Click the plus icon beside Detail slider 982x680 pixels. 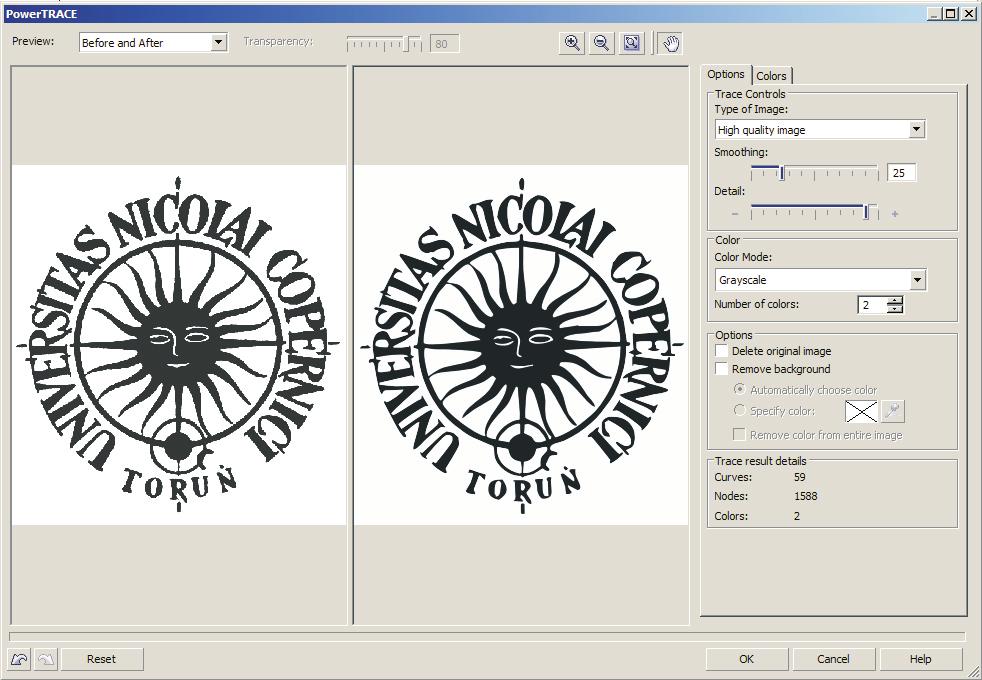pos(895,214)
